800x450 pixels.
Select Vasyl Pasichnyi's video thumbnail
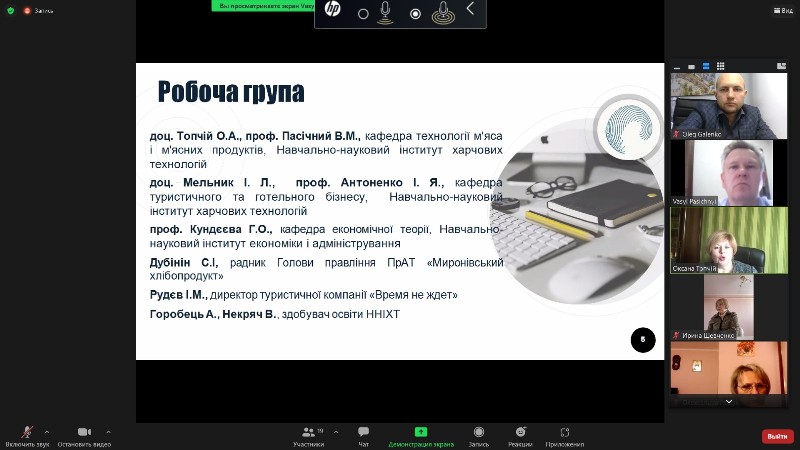point(729,173)
